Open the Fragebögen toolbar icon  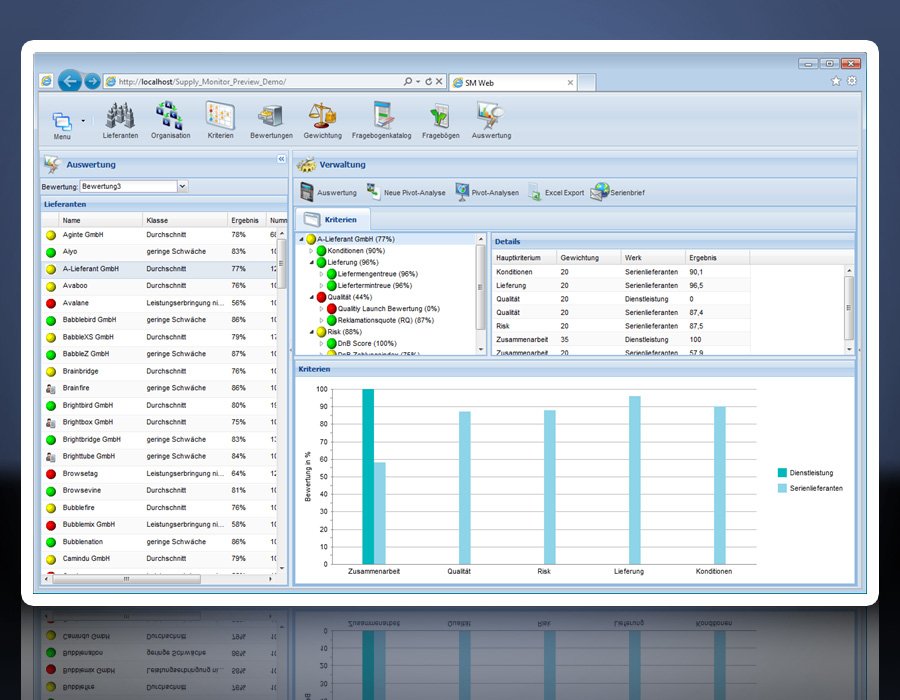(x=440, y=115)
